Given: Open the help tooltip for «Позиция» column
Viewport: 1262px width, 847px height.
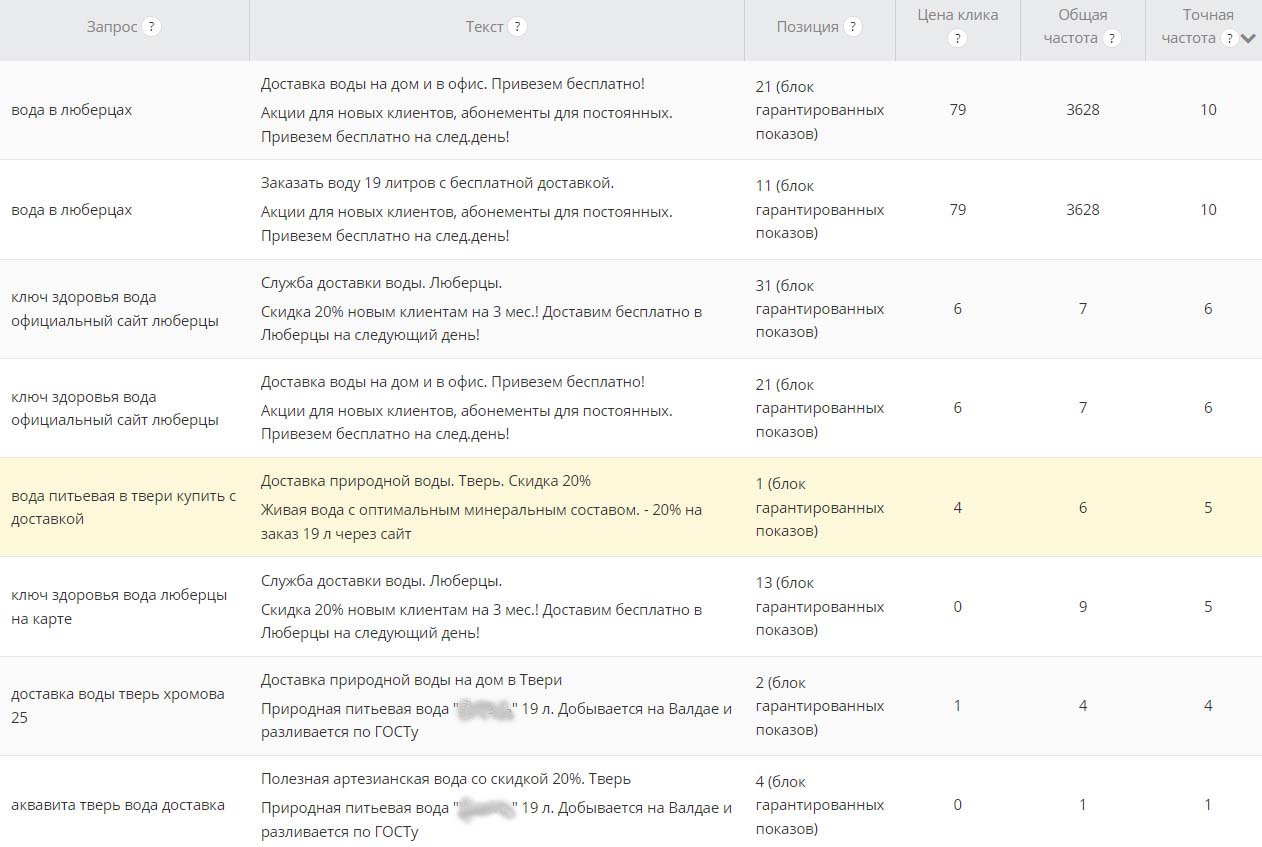Looking at the screenshot, I should point(853,26).
